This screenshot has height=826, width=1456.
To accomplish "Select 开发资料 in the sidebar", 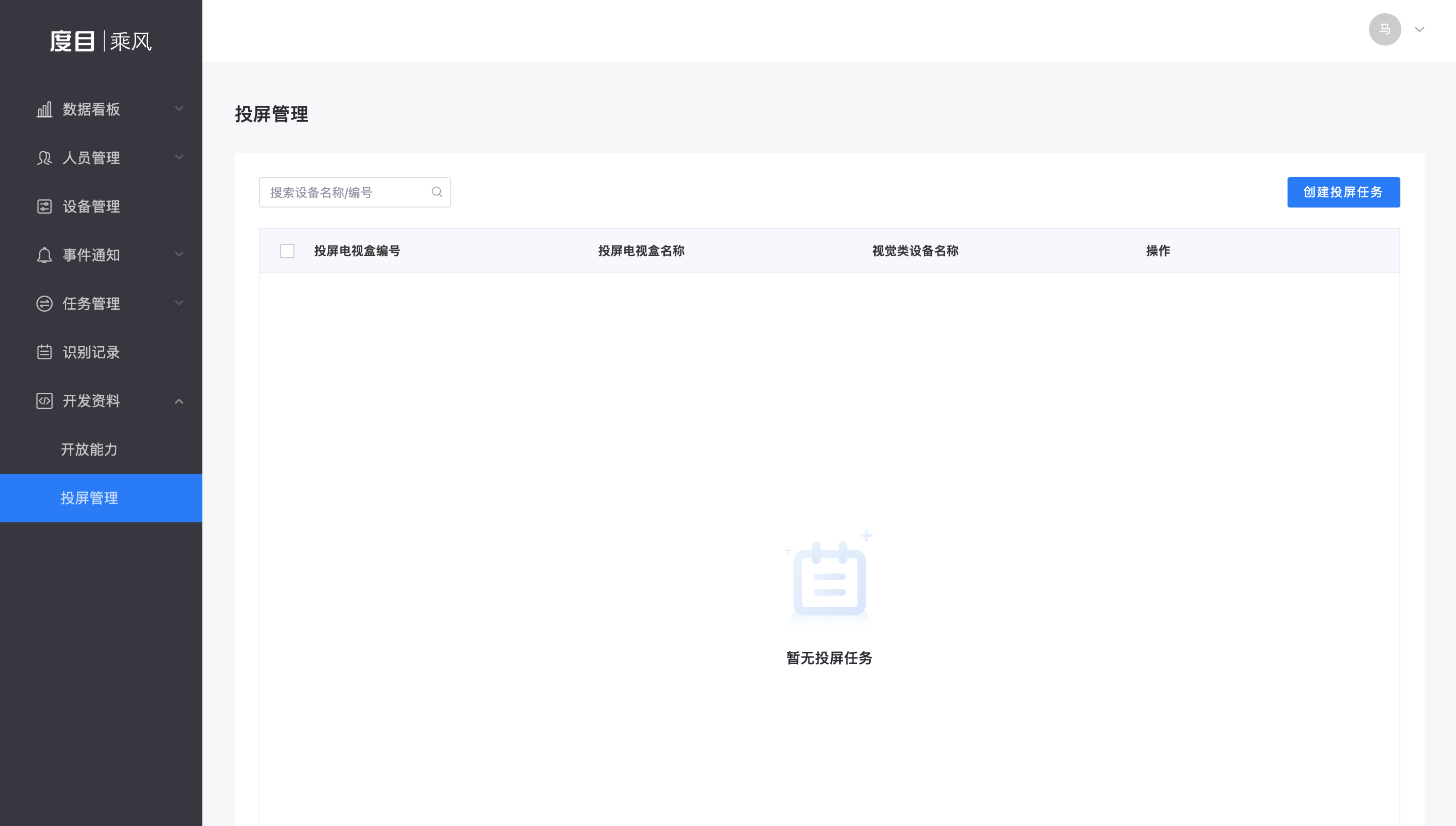I will coord(101,401).
